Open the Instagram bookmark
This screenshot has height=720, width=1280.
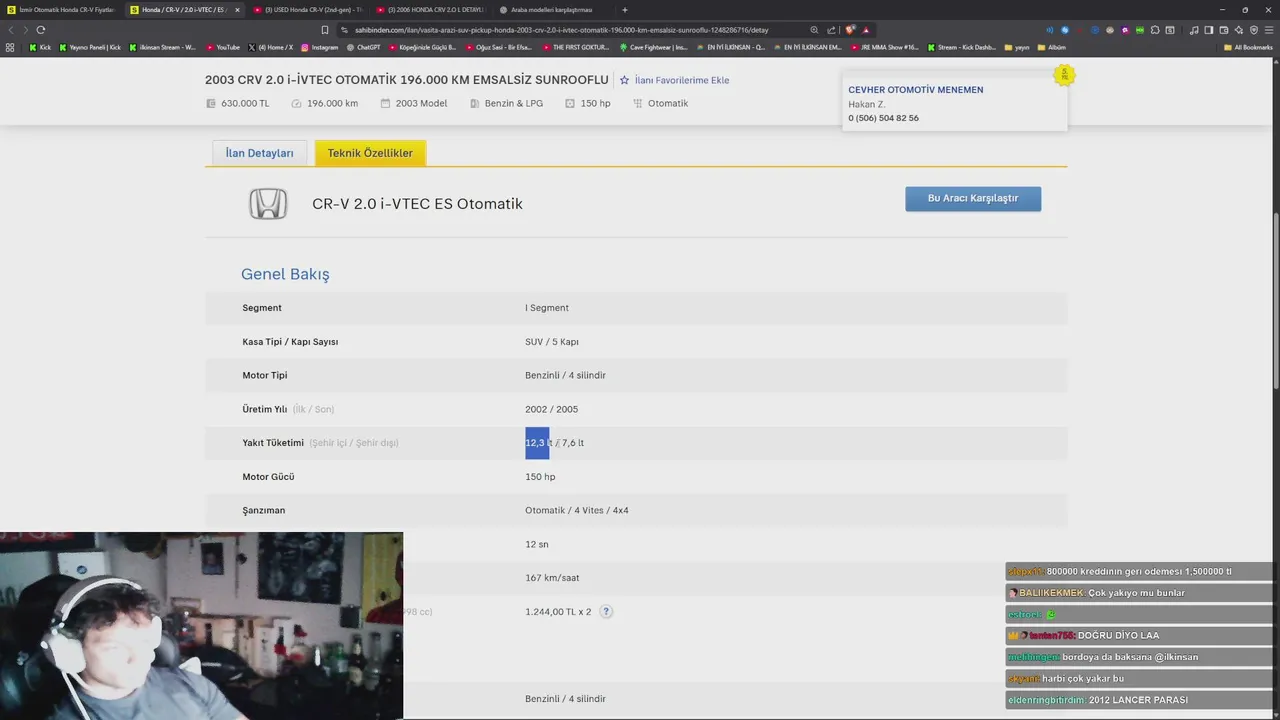pyautogui.click(x=320, y=47)
